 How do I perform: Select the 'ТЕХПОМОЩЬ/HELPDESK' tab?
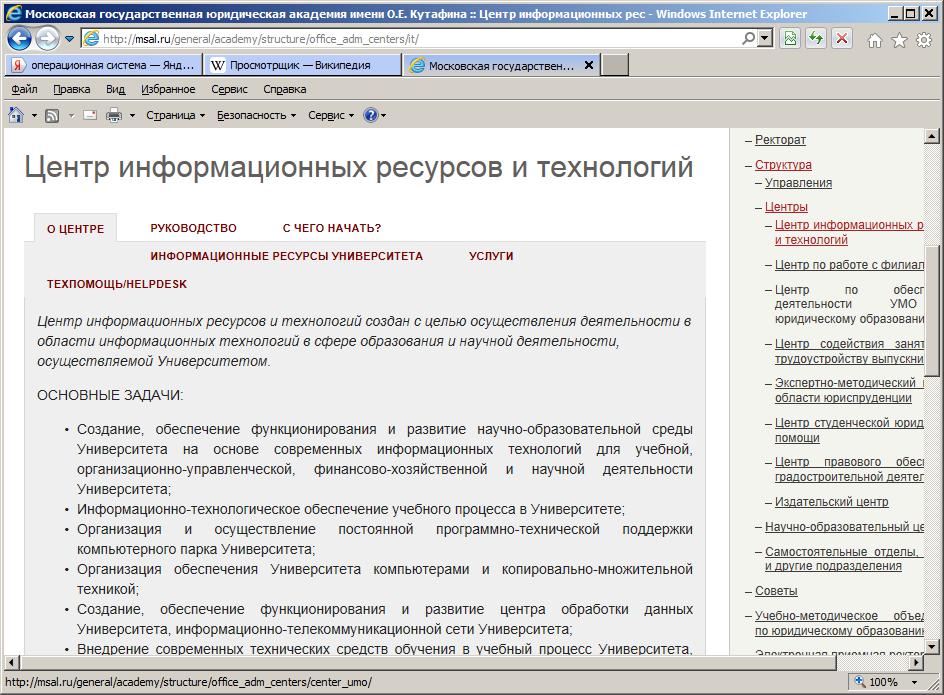click(x=117, y=284)
